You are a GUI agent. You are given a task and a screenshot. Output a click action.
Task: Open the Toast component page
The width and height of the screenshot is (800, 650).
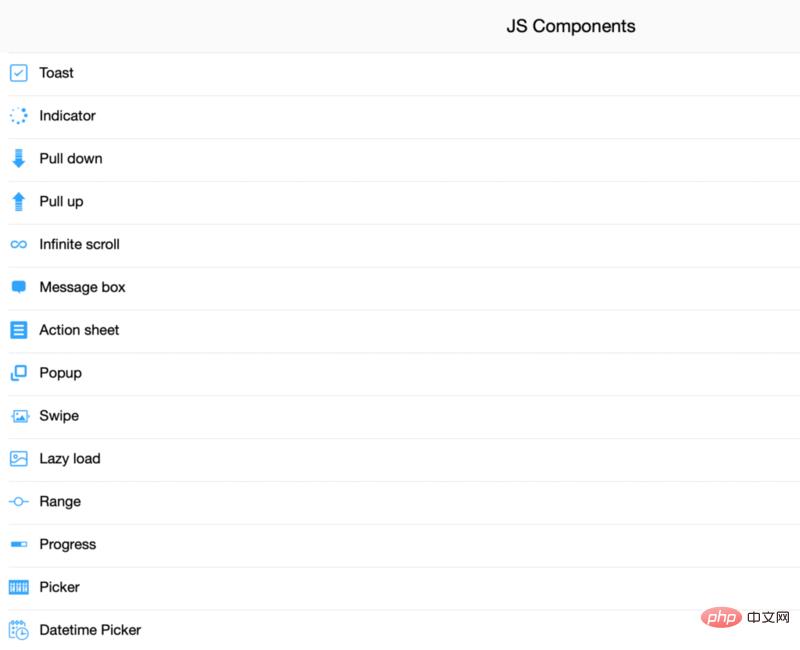click(x=57, y=73)
